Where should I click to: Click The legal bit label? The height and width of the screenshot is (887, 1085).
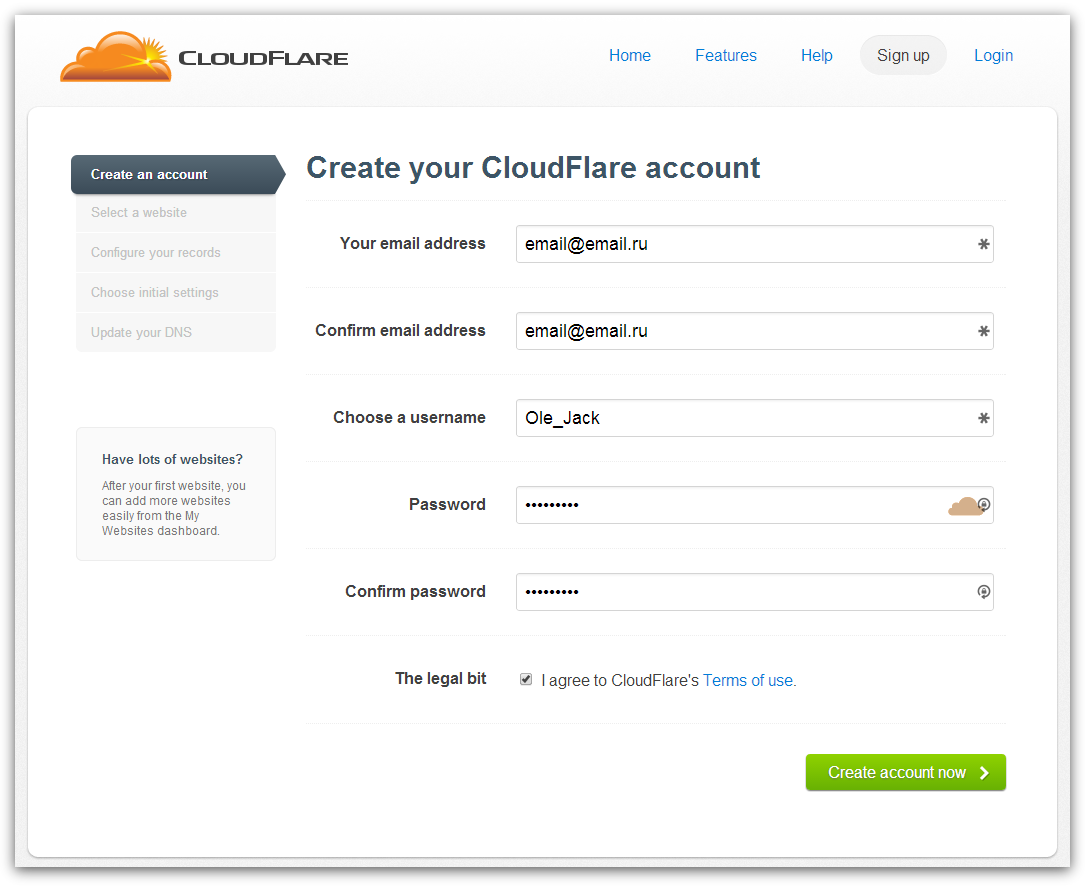pyautogui.click(x=440, y=679)
